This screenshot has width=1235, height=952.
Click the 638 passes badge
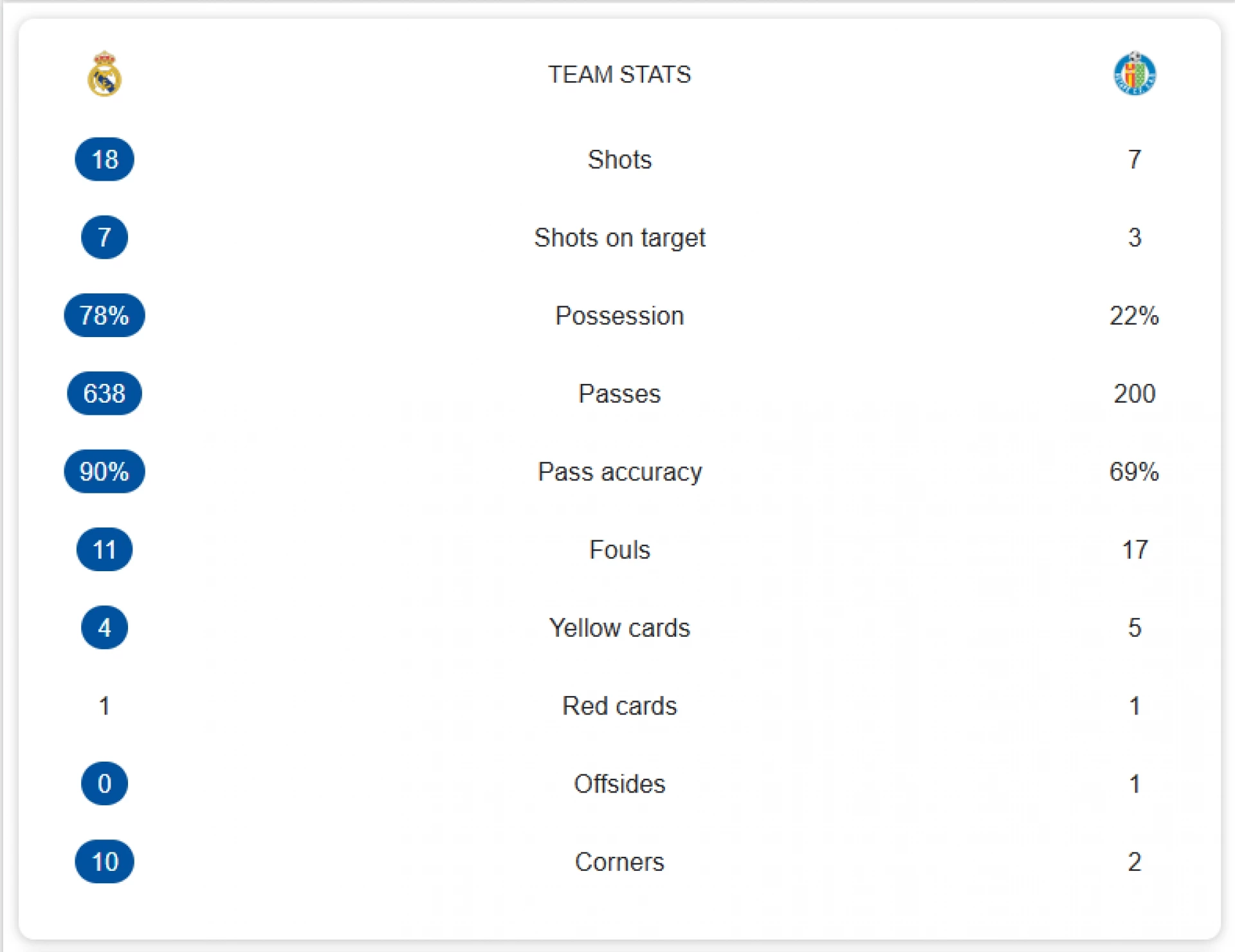pos(104,394)
